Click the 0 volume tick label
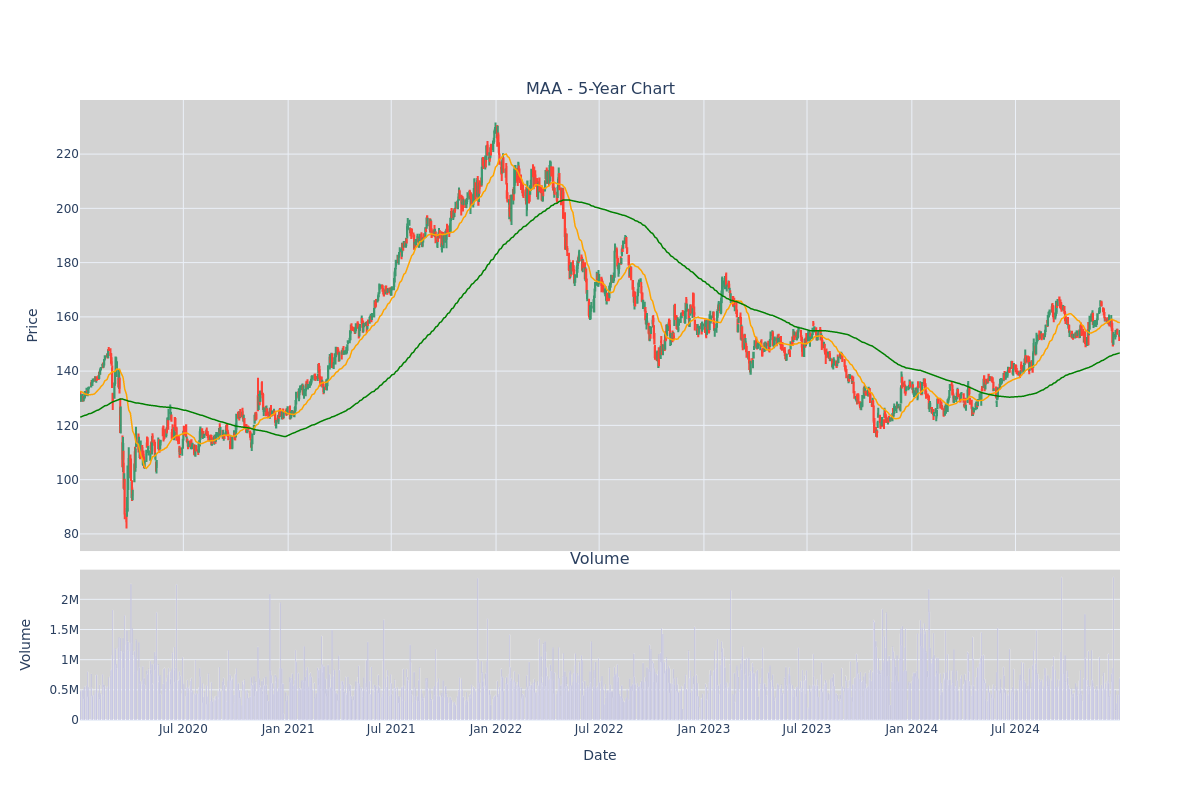Viewport: 1200px width, 800px height. click(x=75, y=719)
